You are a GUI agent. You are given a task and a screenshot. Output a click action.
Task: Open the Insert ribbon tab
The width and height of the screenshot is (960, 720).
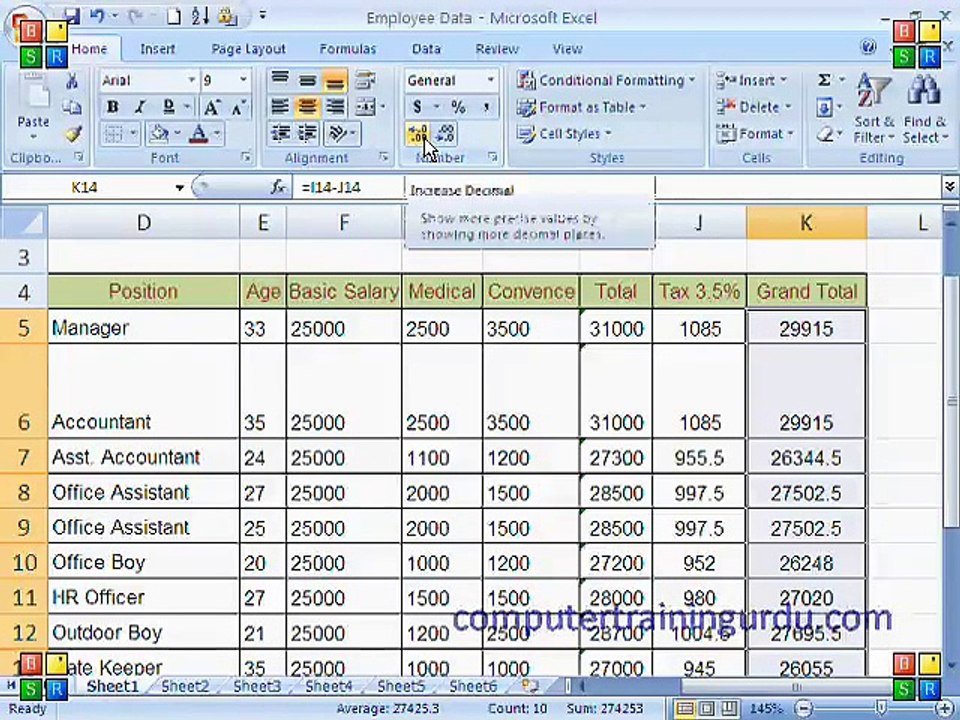(x=157, y=49)
